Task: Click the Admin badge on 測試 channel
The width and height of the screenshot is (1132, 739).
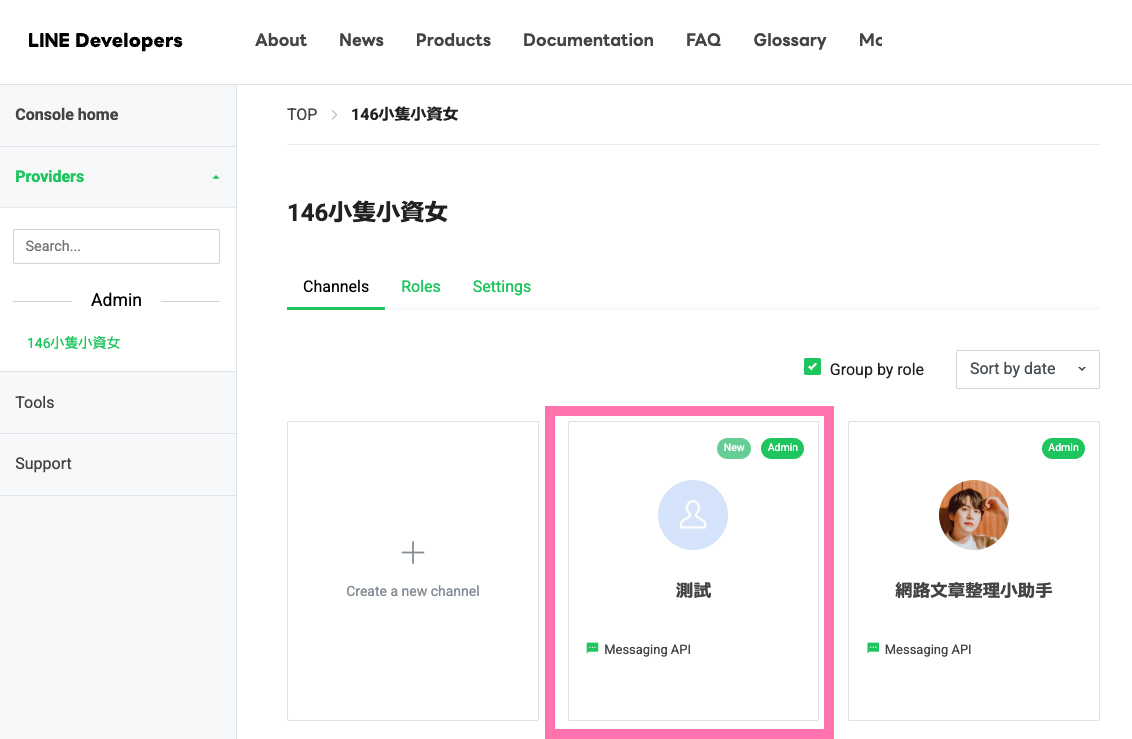Action: click(782, 448)
